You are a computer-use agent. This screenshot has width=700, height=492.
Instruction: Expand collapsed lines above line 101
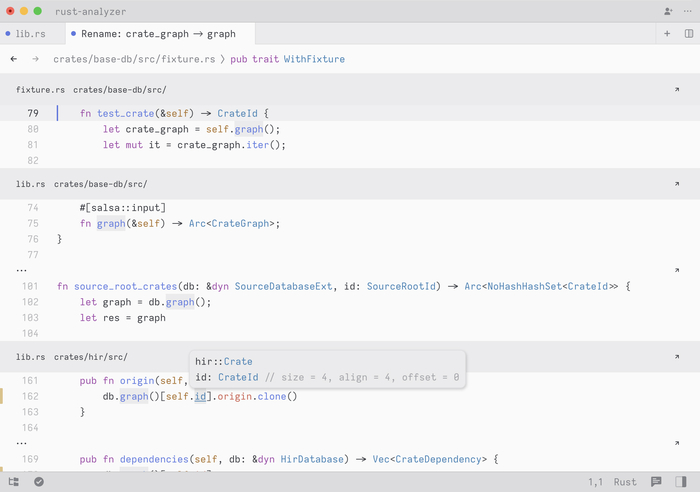21,270
